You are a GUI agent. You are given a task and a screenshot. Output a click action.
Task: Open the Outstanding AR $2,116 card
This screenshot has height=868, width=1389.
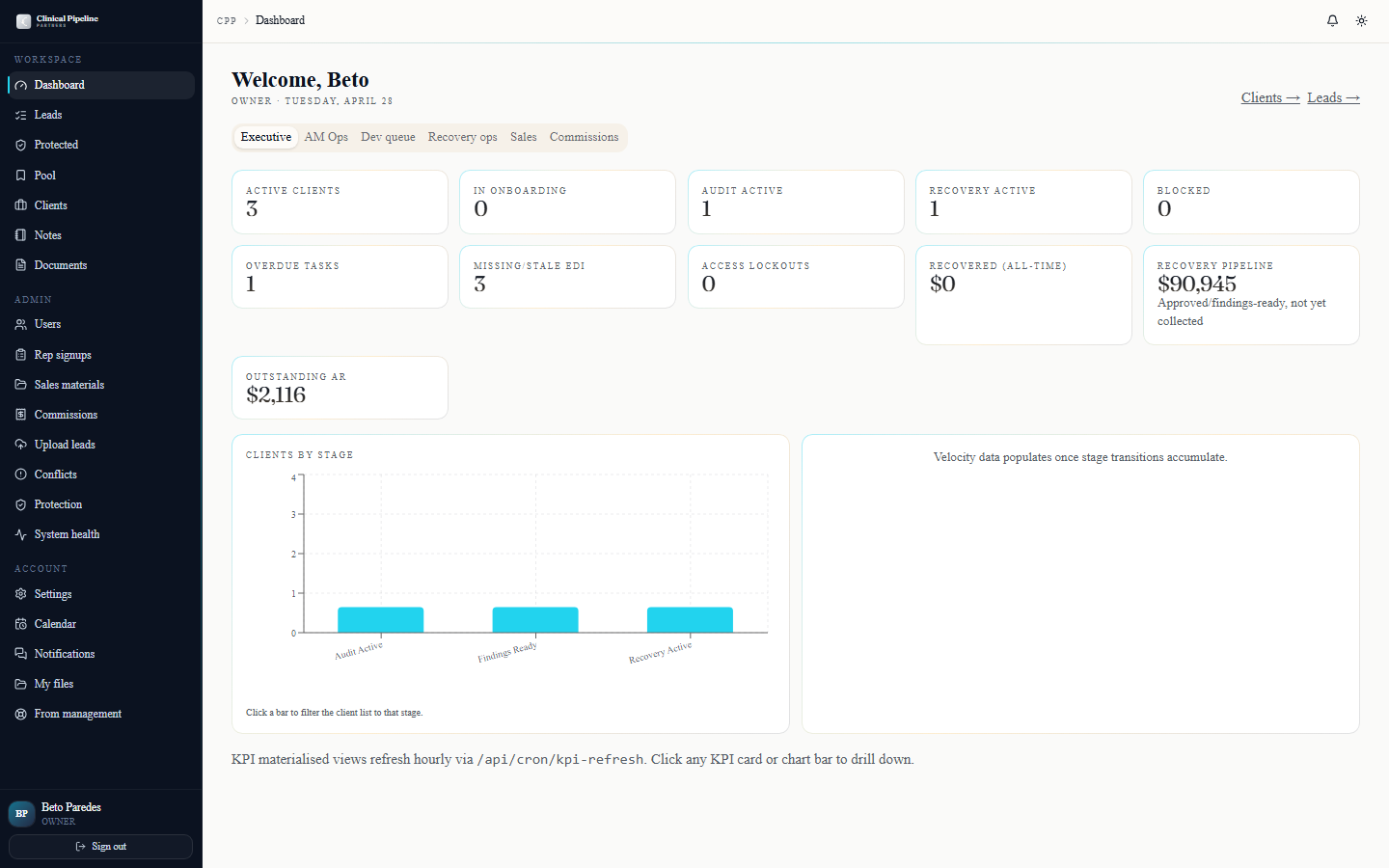[x=340, y=388]
